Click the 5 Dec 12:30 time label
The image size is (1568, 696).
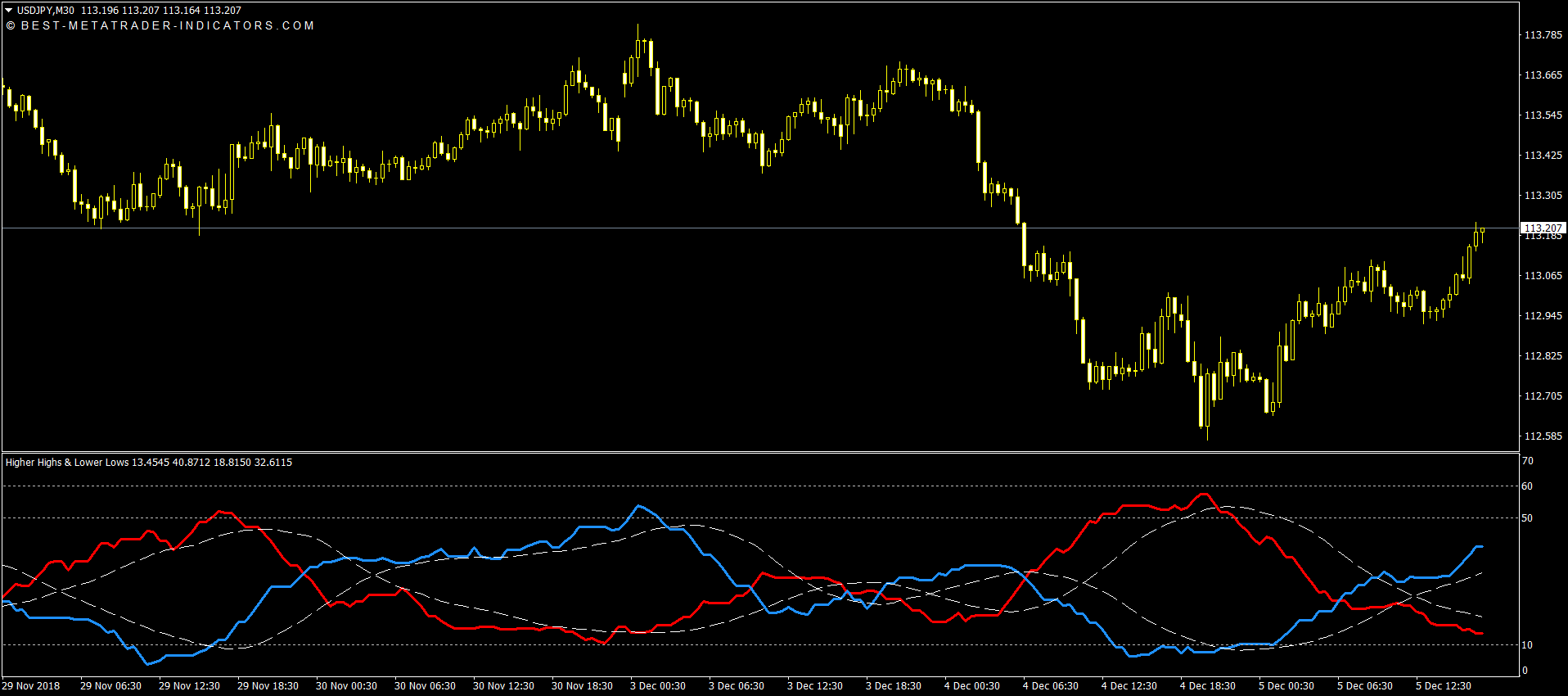pyautogui.click(x=1443, y=686)
